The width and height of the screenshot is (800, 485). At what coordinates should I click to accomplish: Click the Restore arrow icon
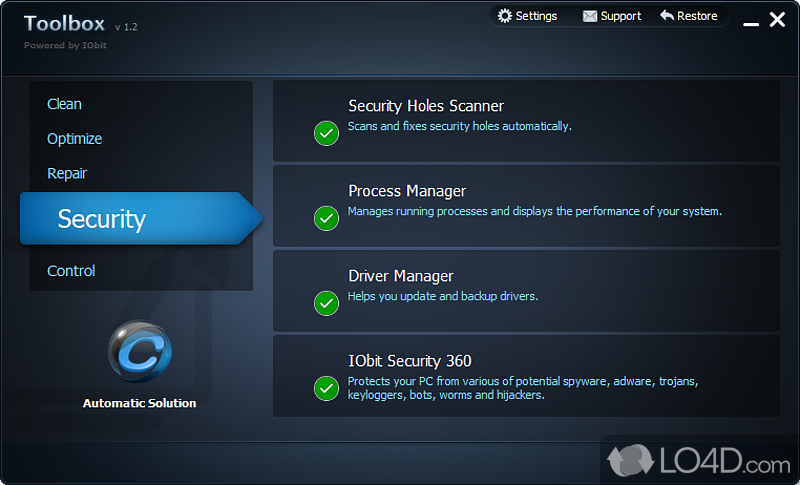[x=667, y=16]
